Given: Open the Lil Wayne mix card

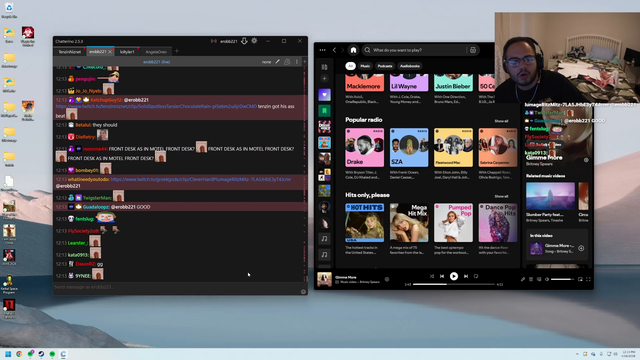Looking at the screenshot, I should 409,83.
